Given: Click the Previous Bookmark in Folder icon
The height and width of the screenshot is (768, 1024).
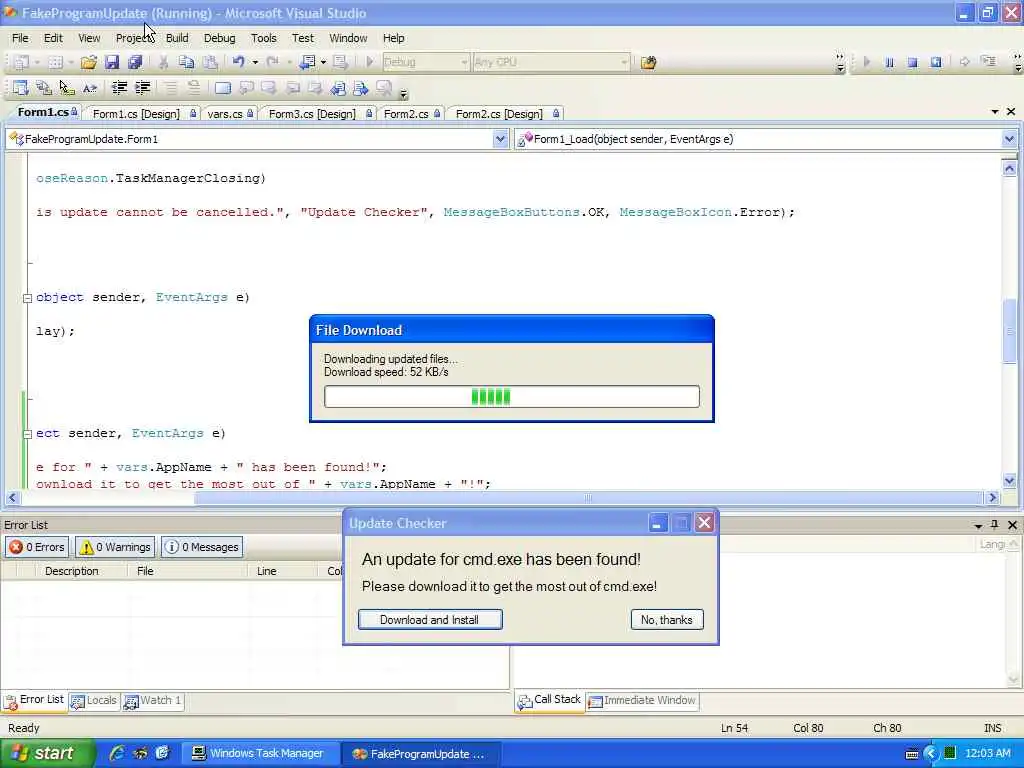Looking at the screenshot, I should point(338,88).
